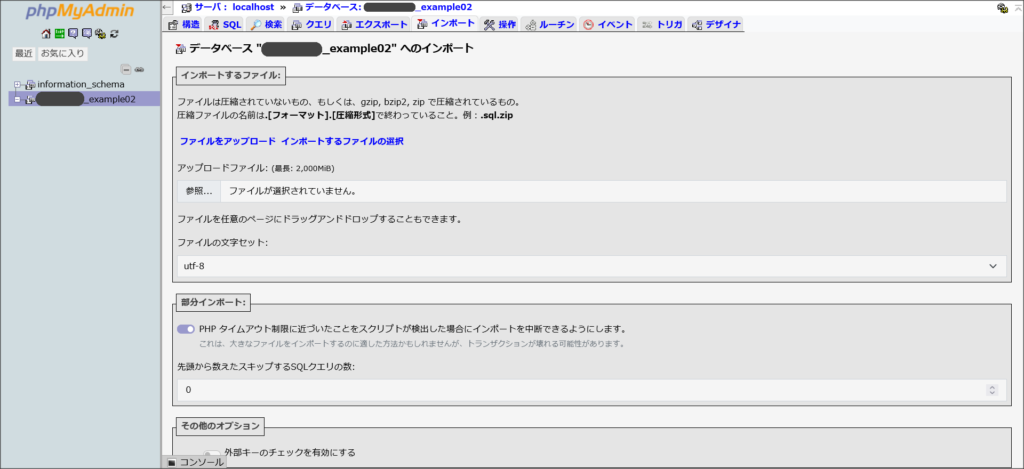
Task: Click the information_schema database icon
Action: coord(31,84)
